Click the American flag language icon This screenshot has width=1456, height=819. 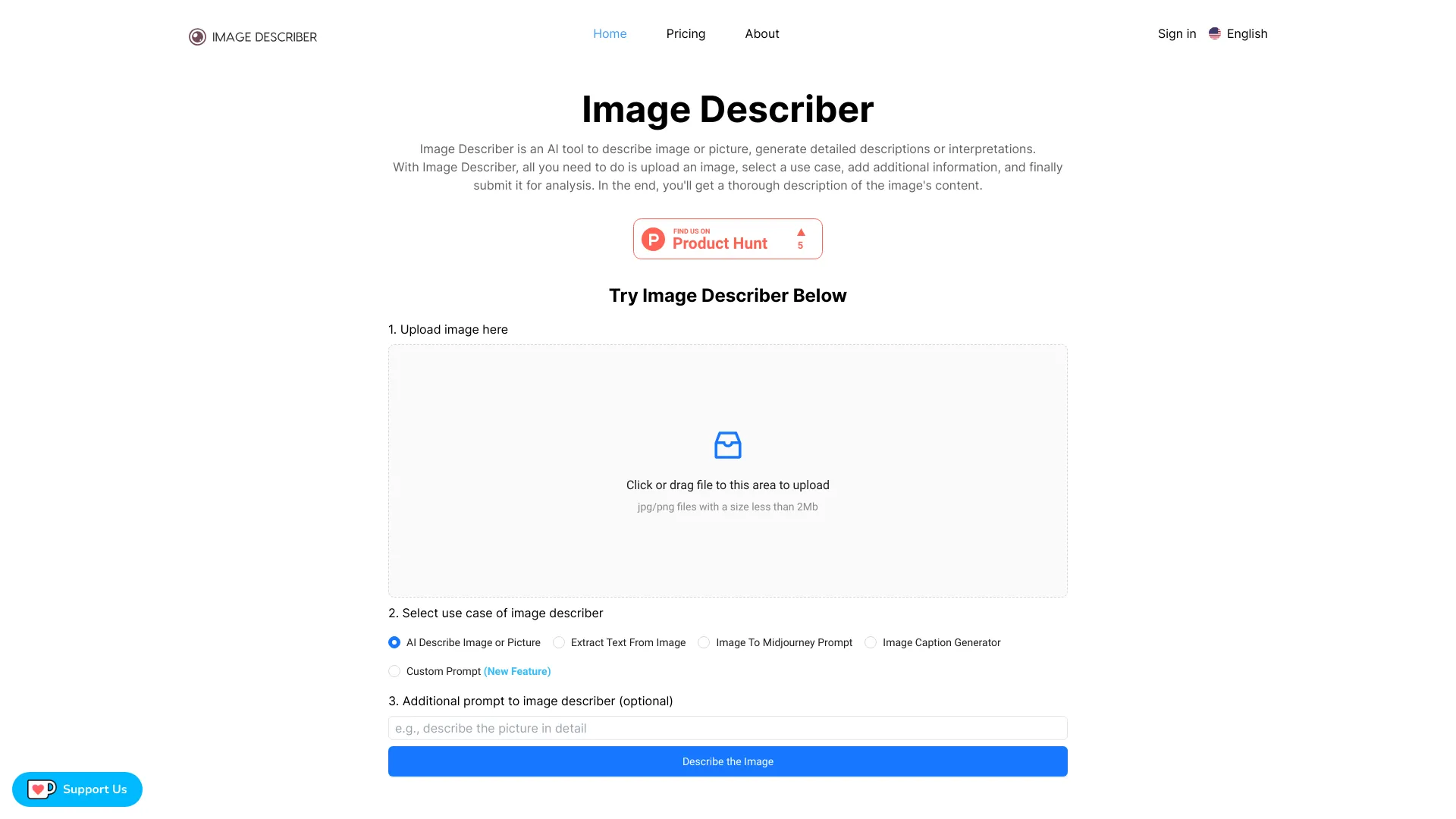click(1215, 33)
